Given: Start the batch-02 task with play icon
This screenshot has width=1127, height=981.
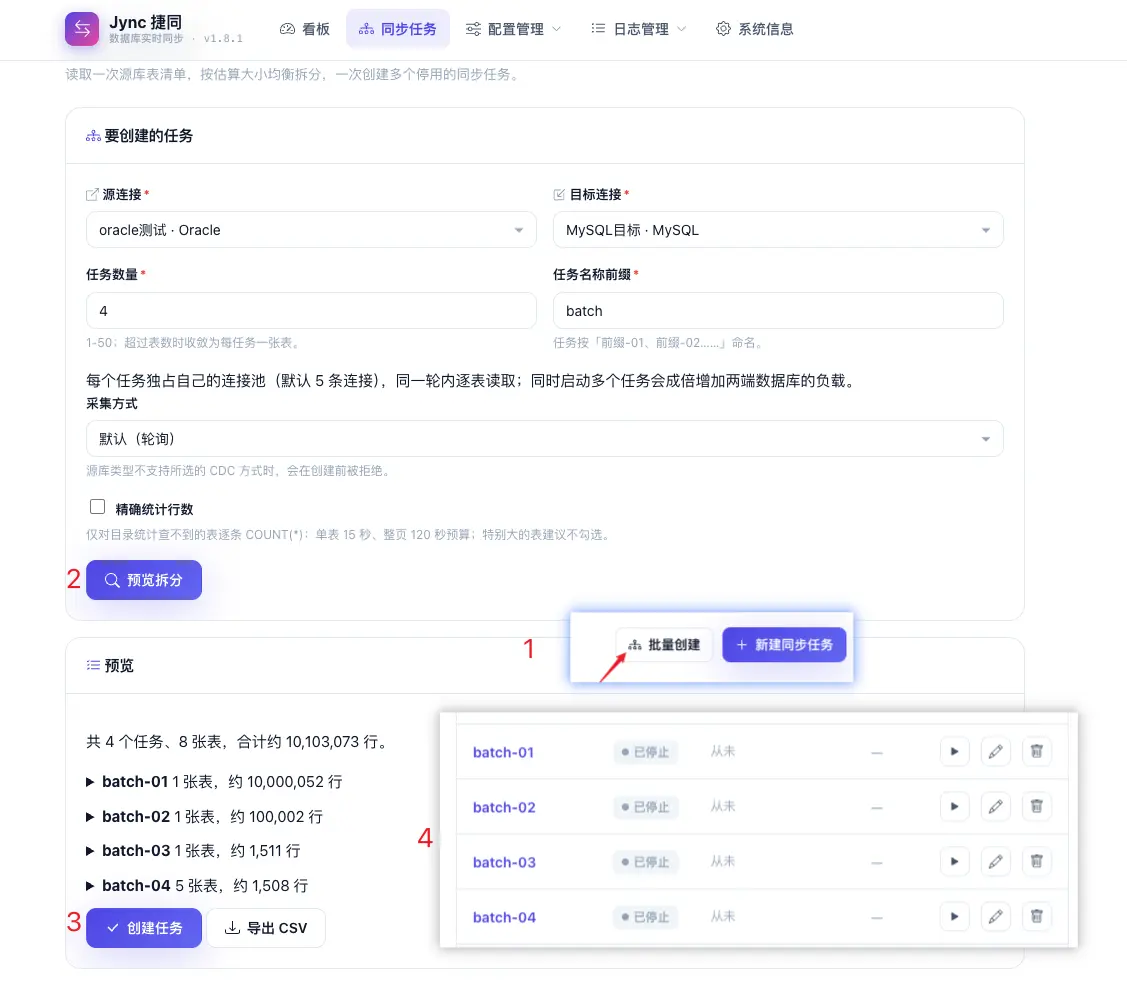Looking at the screenshot, I should (954, 806).
